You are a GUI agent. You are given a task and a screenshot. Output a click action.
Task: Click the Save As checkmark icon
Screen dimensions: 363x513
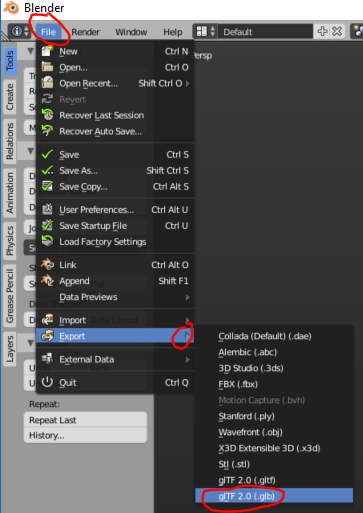click(x=47, y=170)
